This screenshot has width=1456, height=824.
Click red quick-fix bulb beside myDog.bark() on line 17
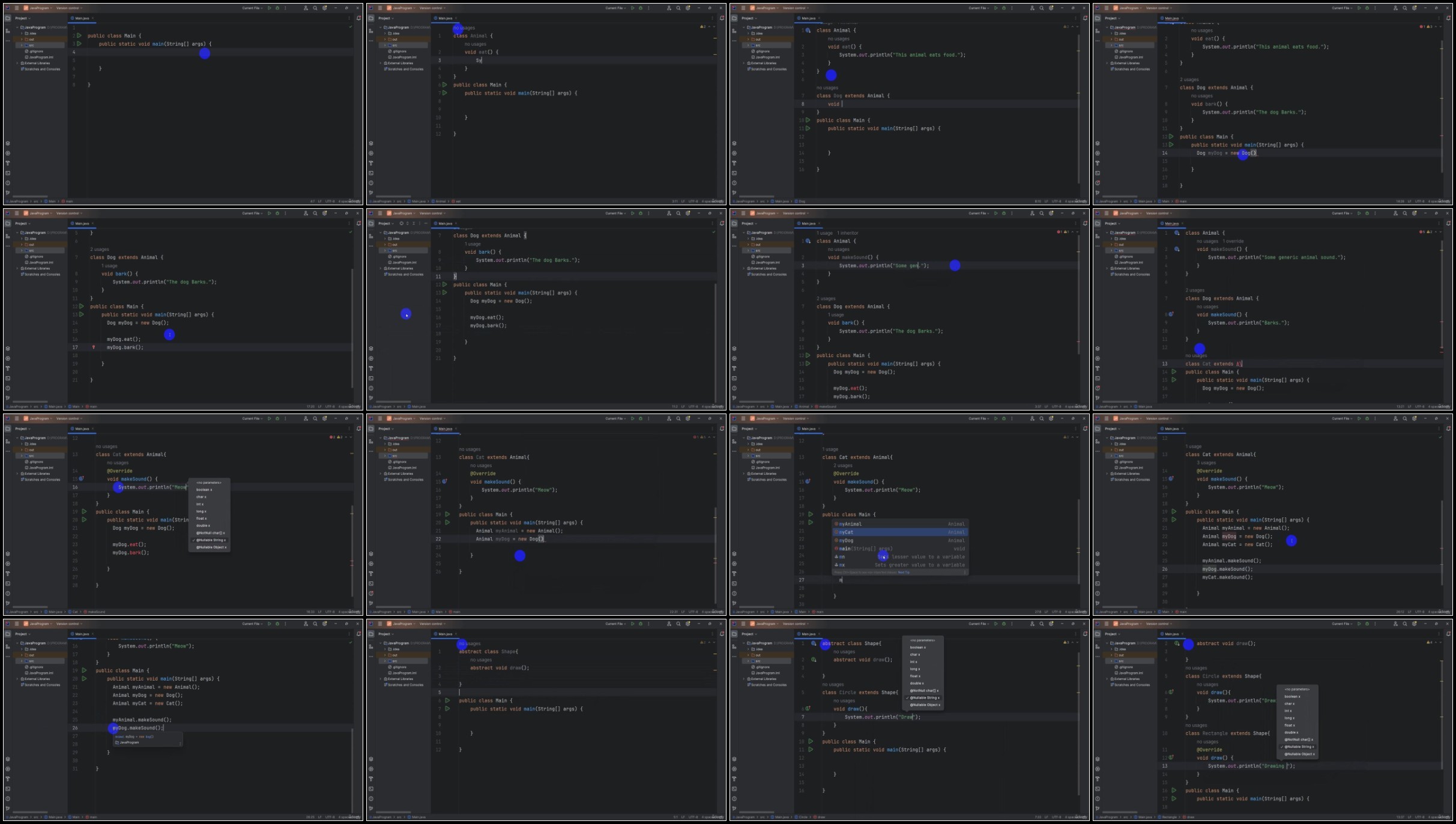click(x=94, y=347)
